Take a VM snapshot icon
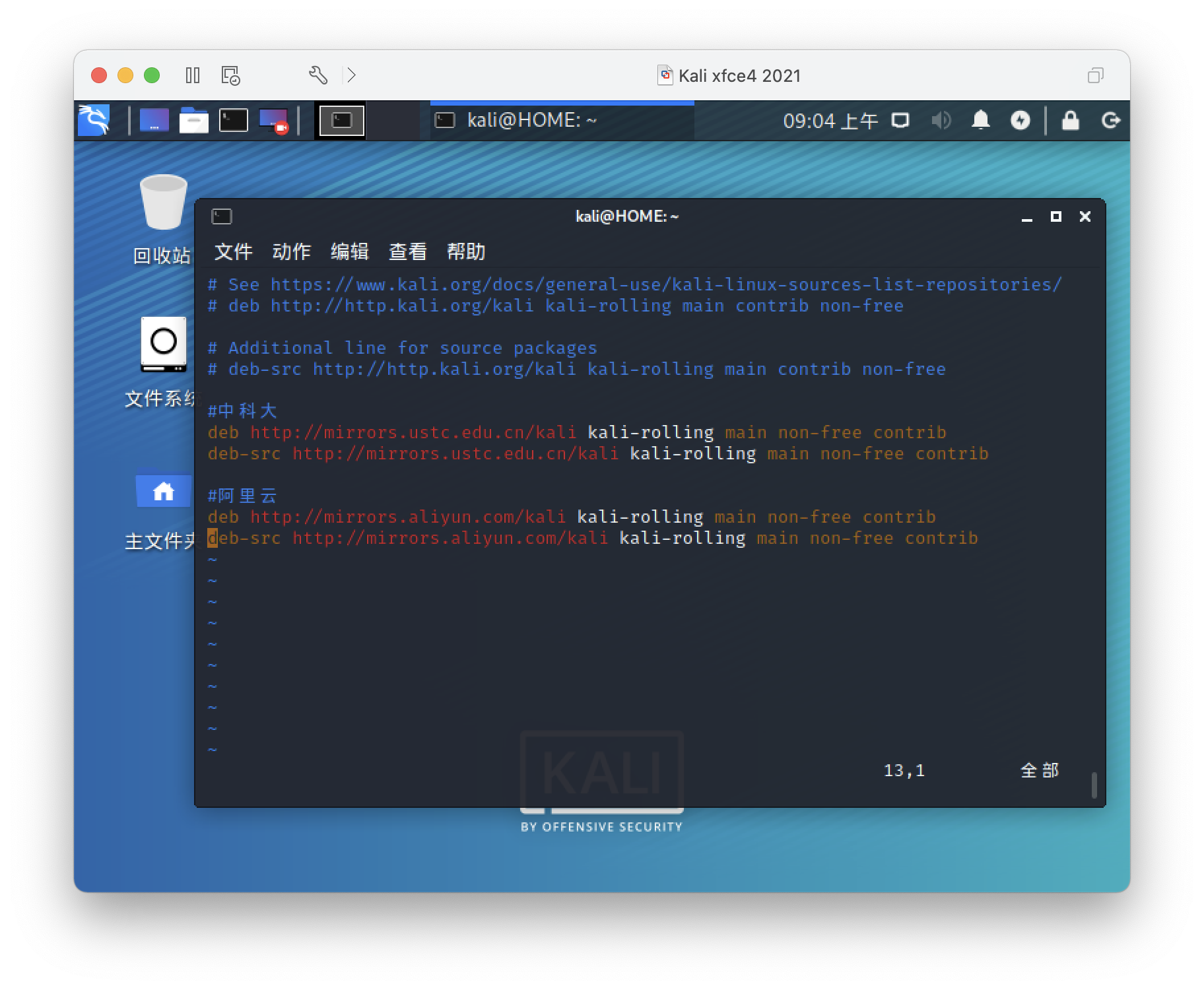This screenshot has width=1204, height=990. click(x=231, y=75)
